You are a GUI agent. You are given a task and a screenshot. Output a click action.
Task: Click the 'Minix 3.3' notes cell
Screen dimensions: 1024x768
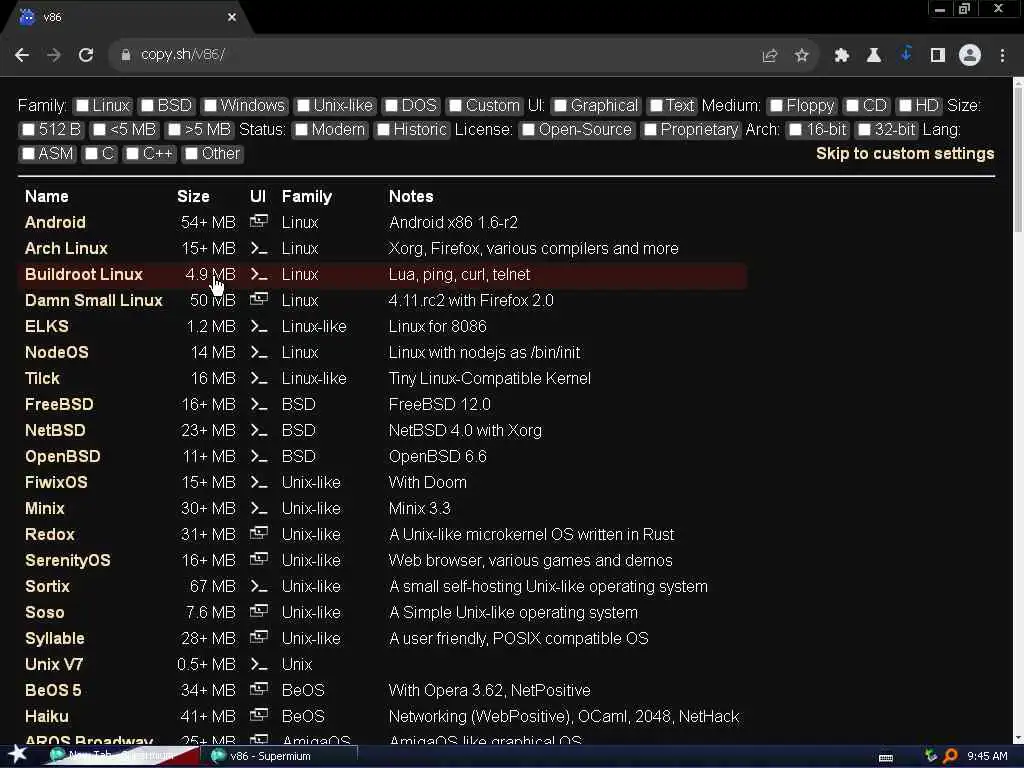(419, 508)
